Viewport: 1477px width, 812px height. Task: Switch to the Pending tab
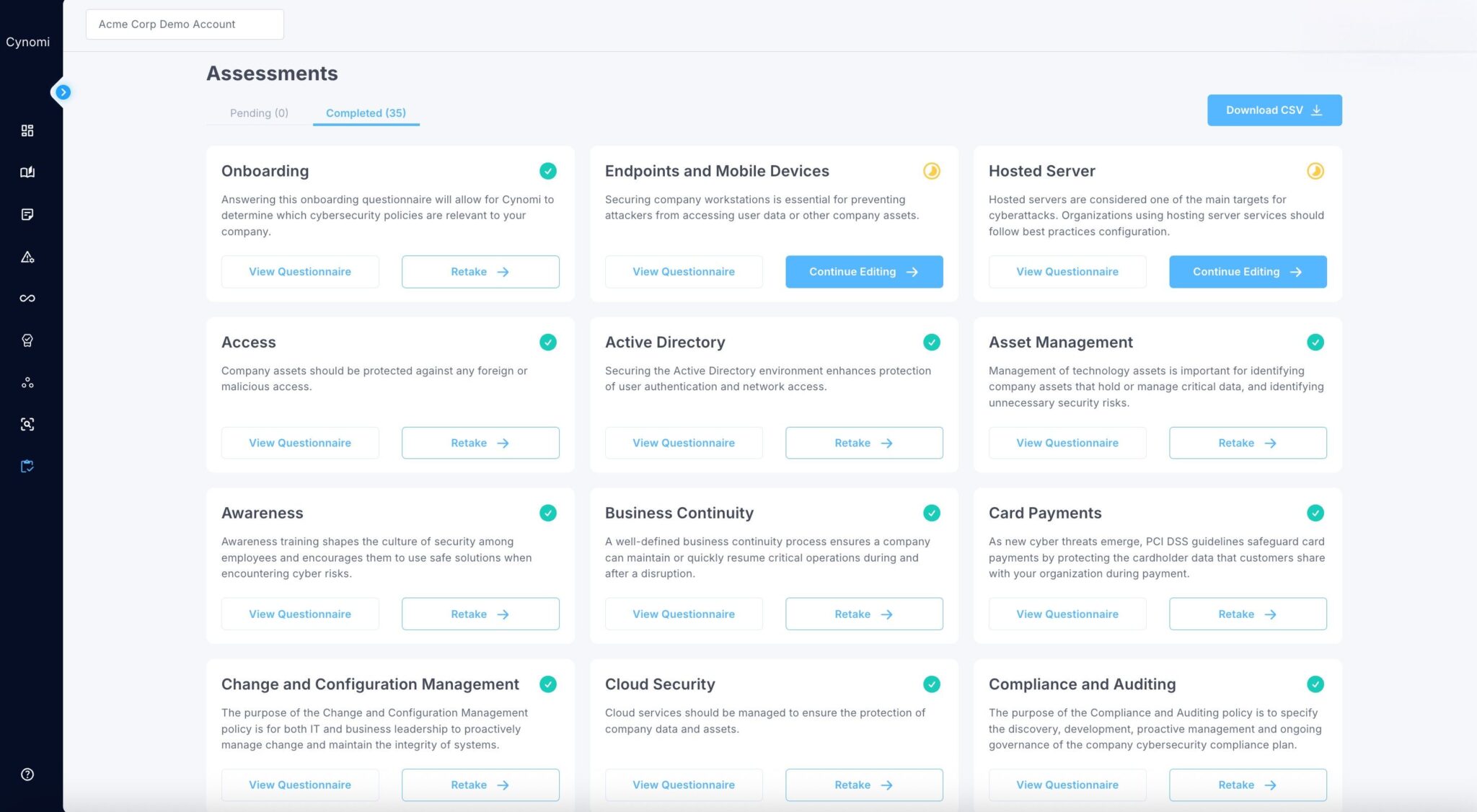[x=259, y=113]
